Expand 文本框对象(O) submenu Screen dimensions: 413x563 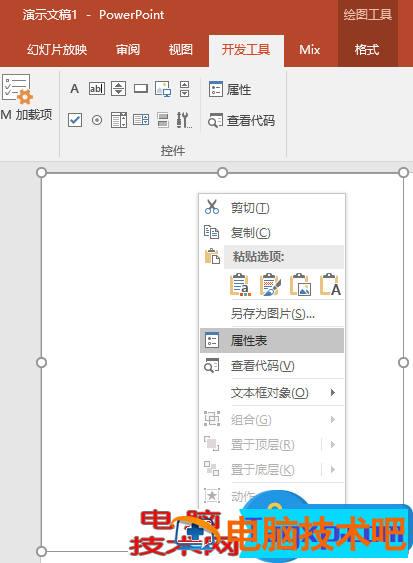pyautogui.click(x=272, y=392)
